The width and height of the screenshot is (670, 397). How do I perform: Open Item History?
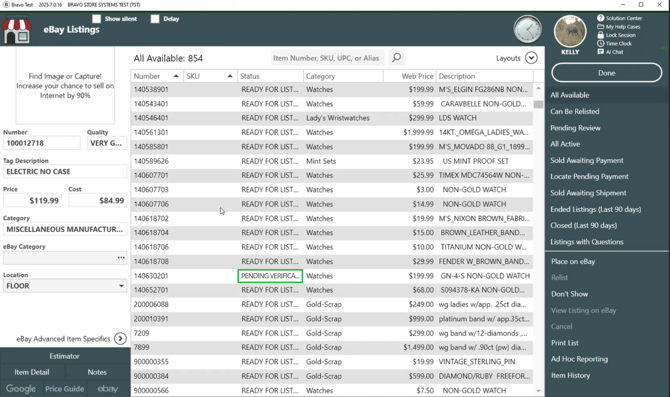point(570,375)
